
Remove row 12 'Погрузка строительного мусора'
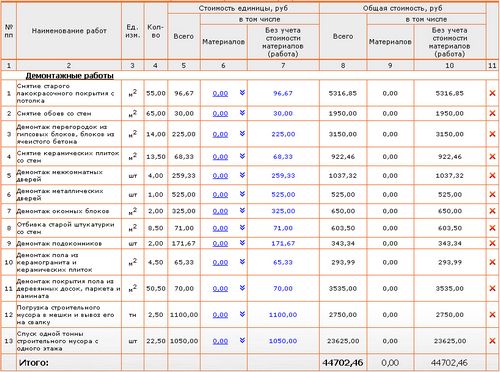click(x=492, y=314)
